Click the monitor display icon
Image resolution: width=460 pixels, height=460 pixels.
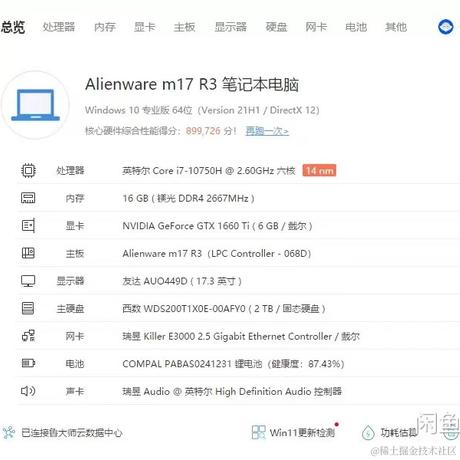[x=28, y=281]
